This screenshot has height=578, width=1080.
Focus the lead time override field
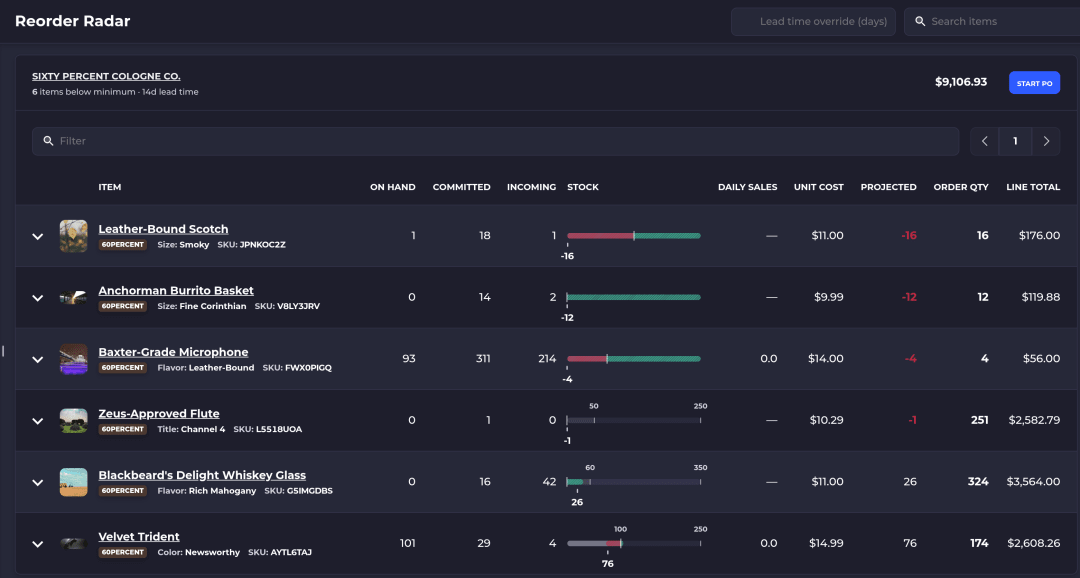tap(813, 21)
